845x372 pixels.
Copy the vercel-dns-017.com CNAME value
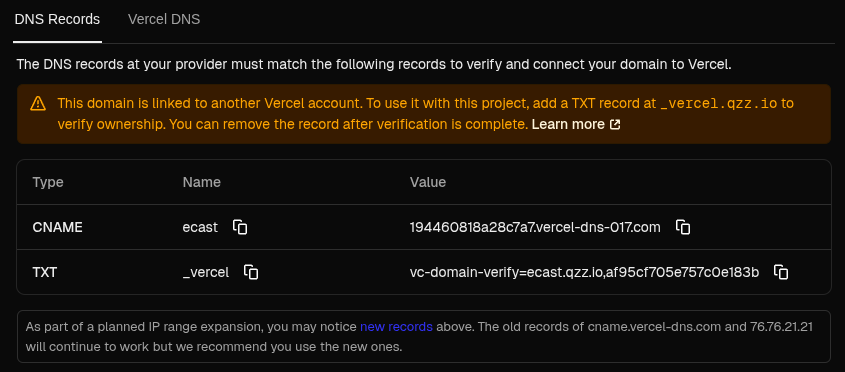(683, 227)
